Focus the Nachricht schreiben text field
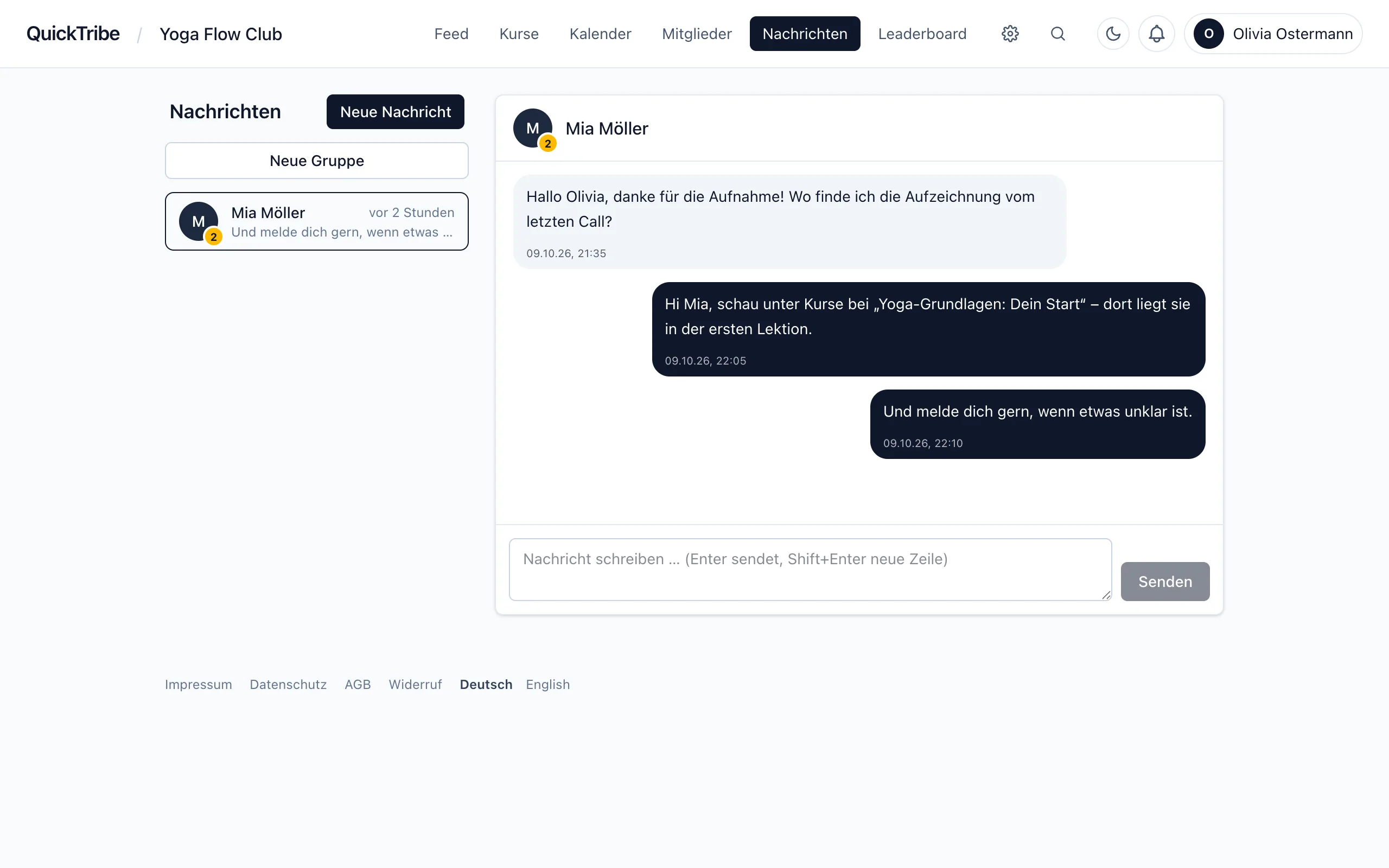Image resolution: width=1389 pixels, height=868 pixels. point(810,570)
